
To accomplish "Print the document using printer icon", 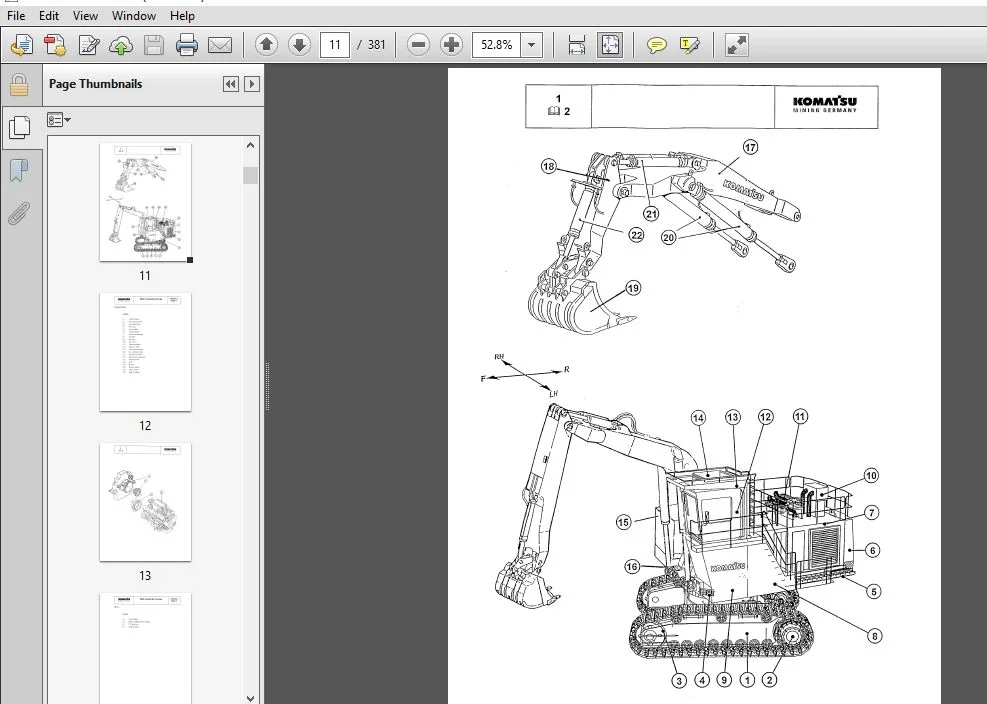I will point(186,45).
